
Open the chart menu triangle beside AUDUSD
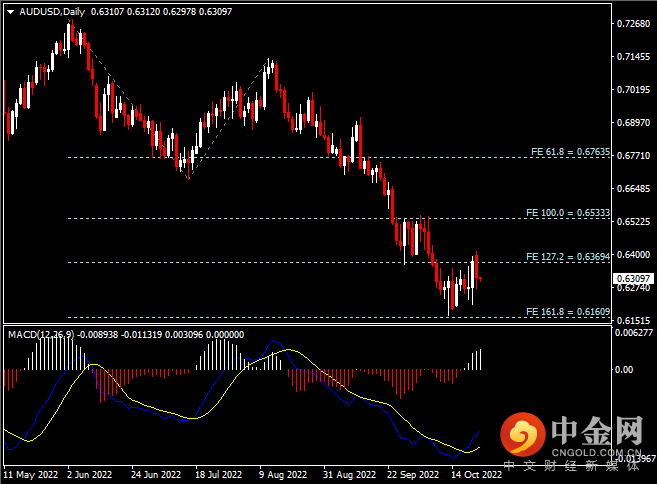click(10, 12)
